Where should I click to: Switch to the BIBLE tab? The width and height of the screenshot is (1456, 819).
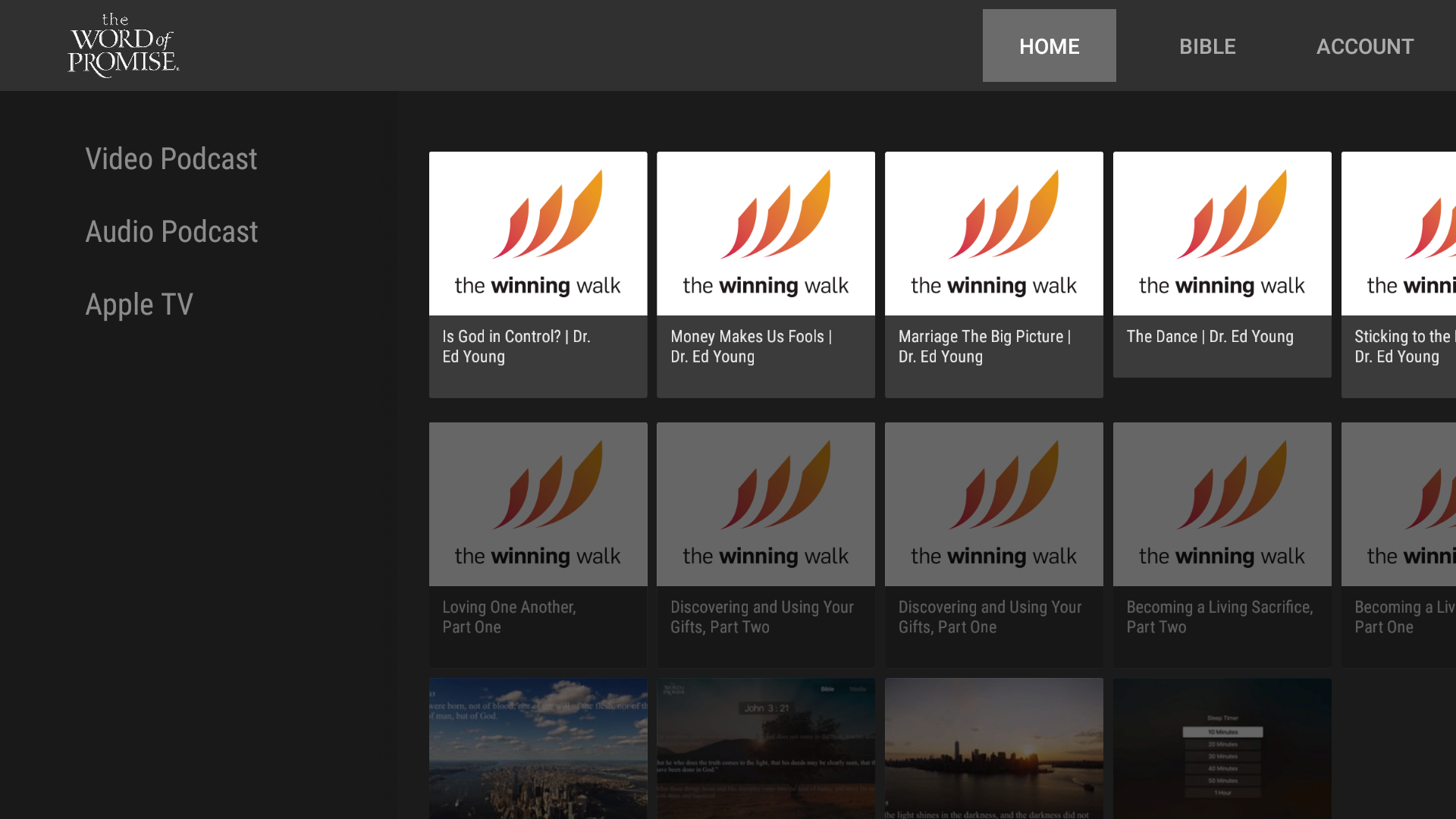click(1207, 46)
